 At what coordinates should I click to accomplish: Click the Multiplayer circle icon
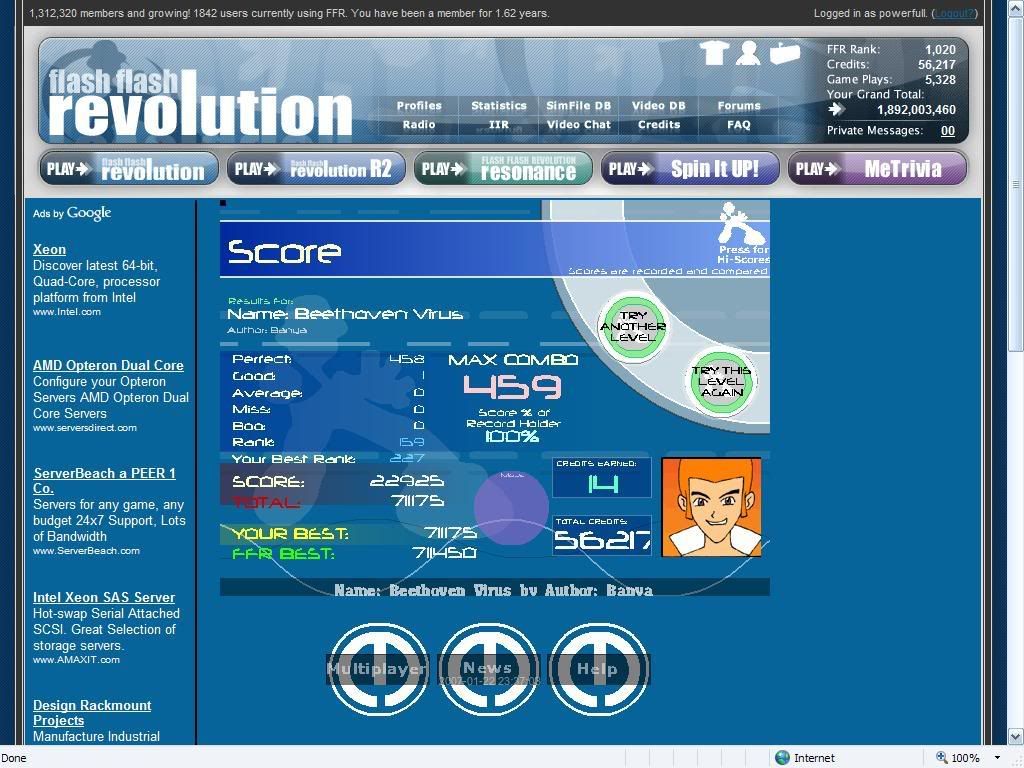[x=379, y=668]
